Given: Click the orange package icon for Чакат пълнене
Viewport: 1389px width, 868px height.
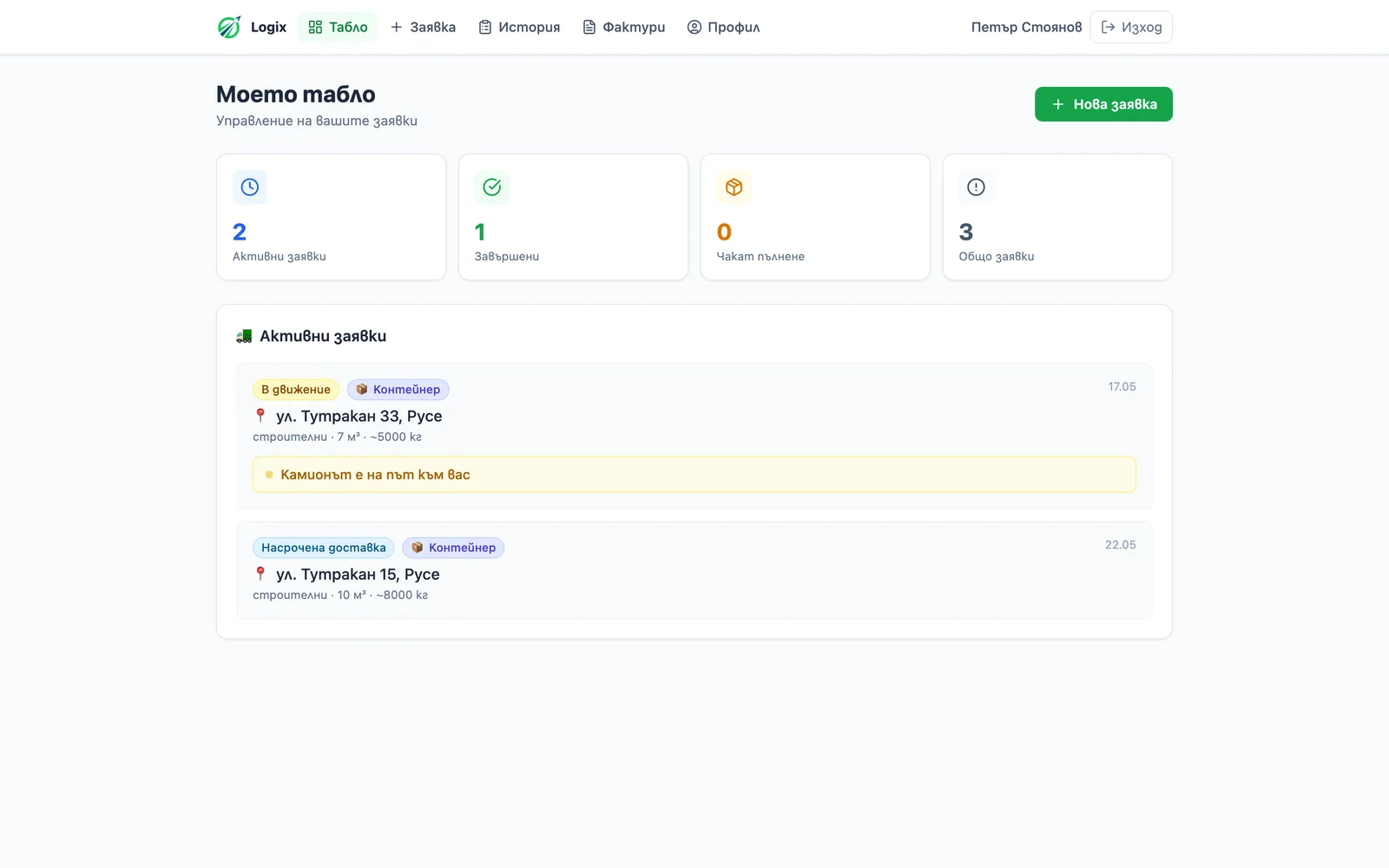Looking at the screenshot, I should tap(734, 187).
